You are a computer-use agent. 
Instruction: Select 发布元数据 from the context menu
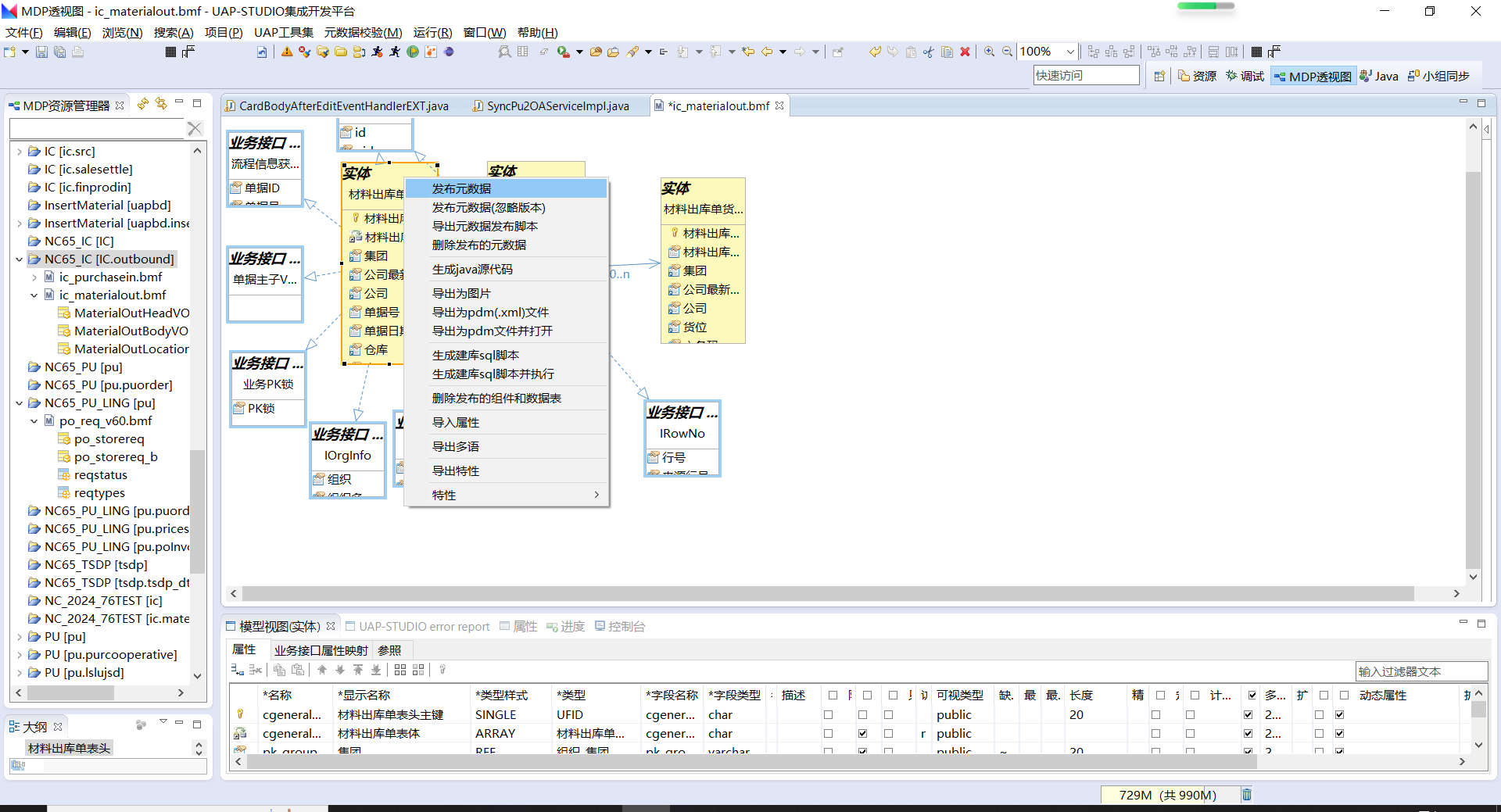(x=506, y=188)
